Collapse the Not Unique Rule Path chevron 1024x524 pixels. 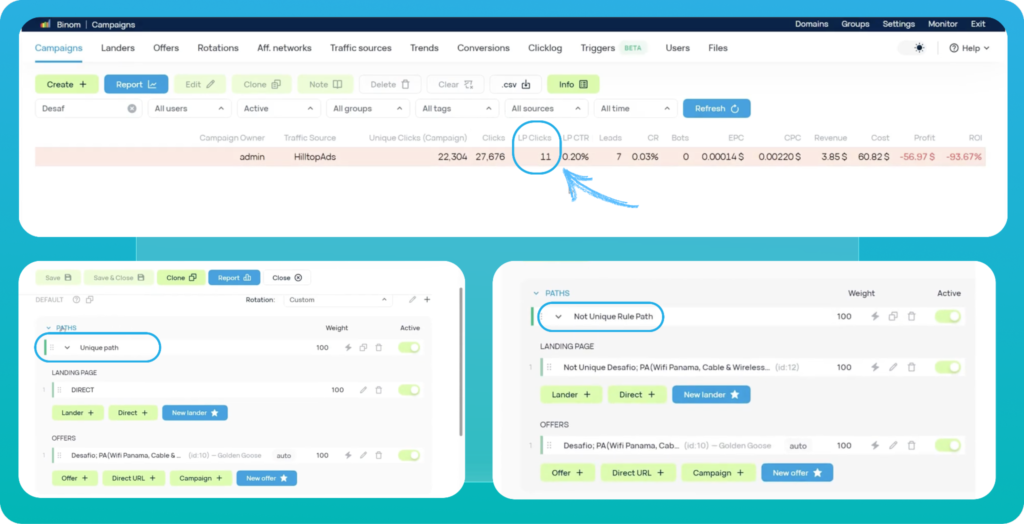tap(558, 316)
